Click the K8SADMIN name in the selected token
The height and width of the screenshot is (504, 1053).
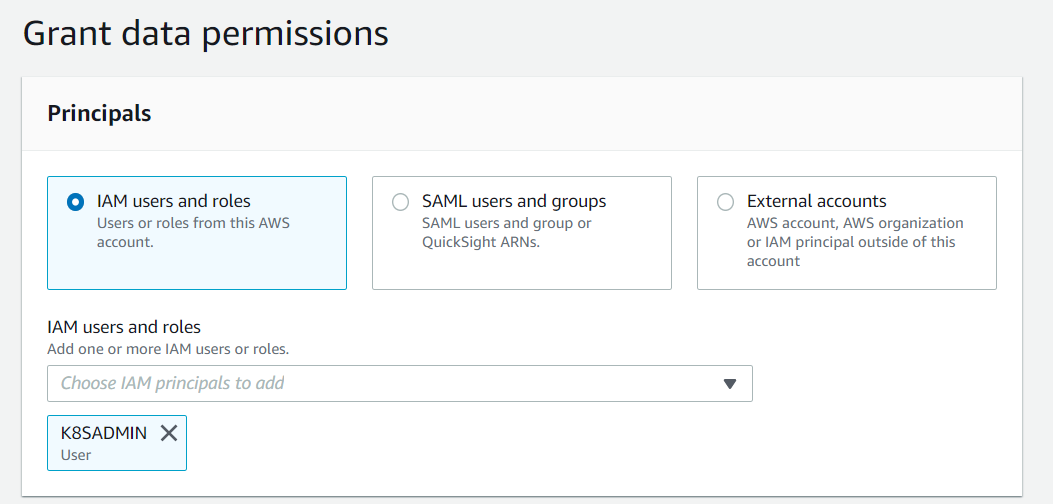[x=104, y=433]
